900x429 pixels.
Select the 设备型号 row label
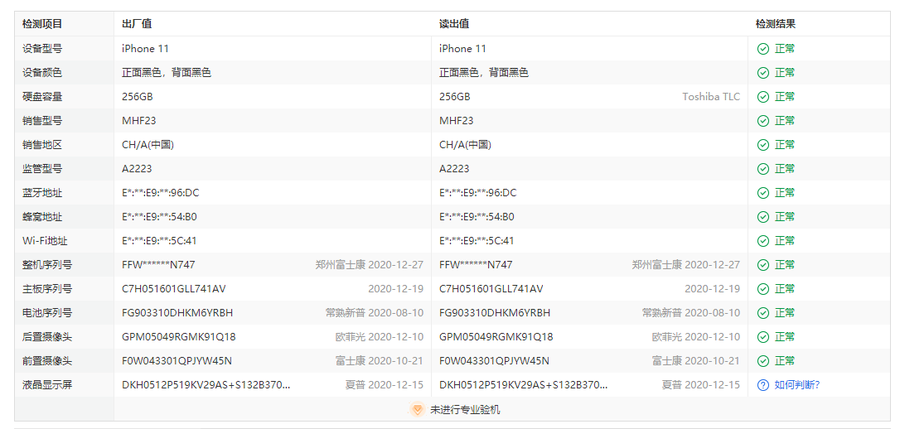[42, 49]
